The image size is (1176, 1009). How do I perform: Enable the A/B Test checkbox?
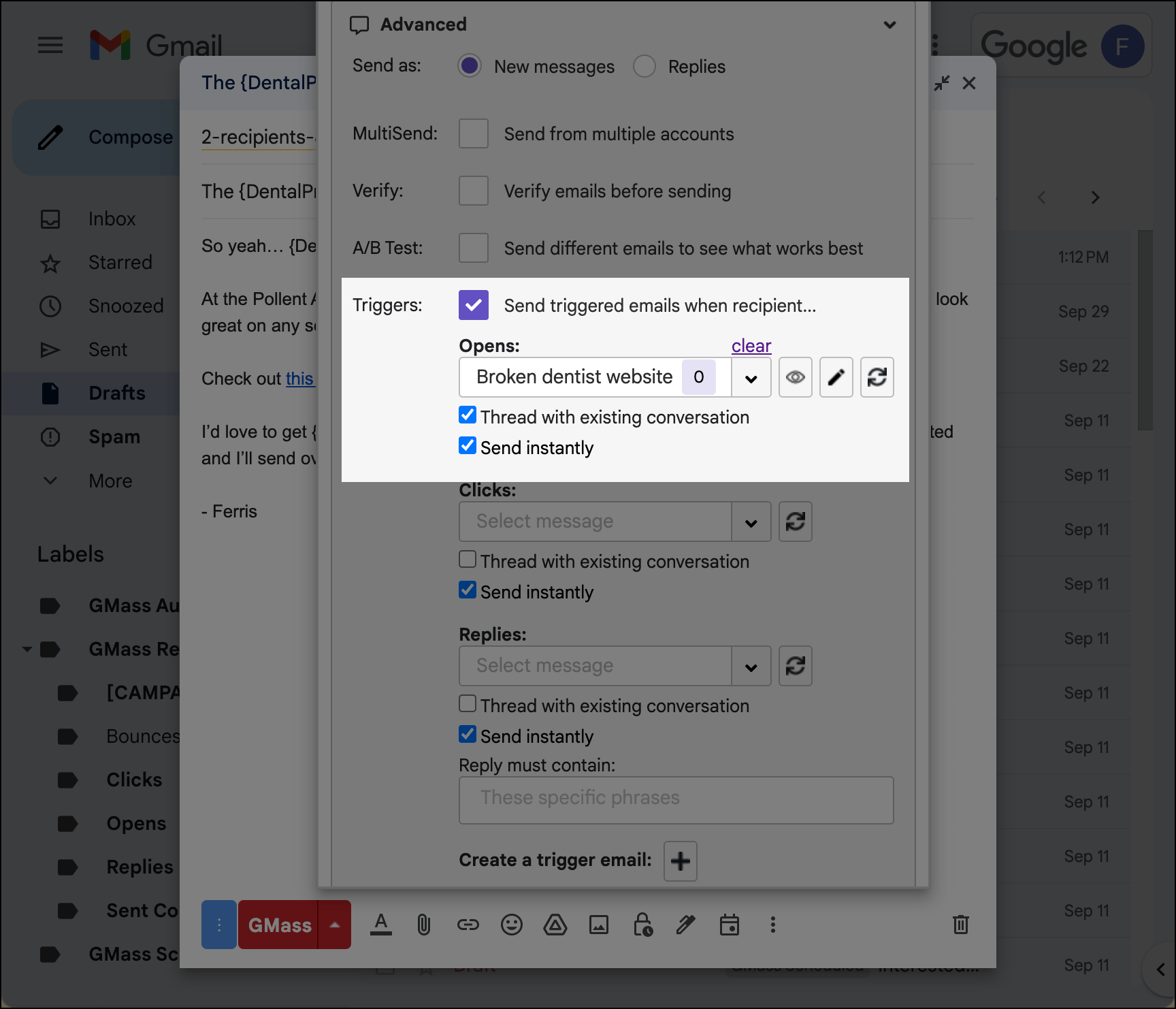click(474, 248)
